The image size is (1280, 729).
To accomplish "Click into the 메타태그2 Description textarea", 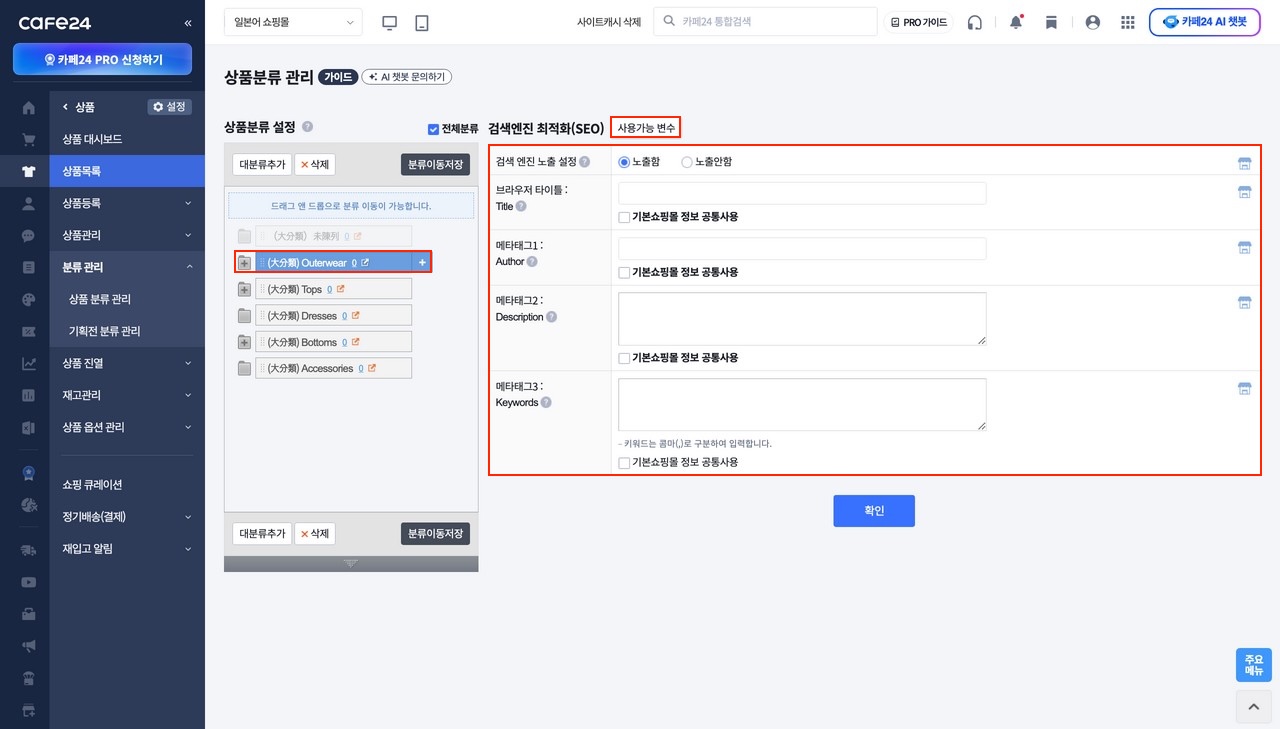I will tap(802, 319).
